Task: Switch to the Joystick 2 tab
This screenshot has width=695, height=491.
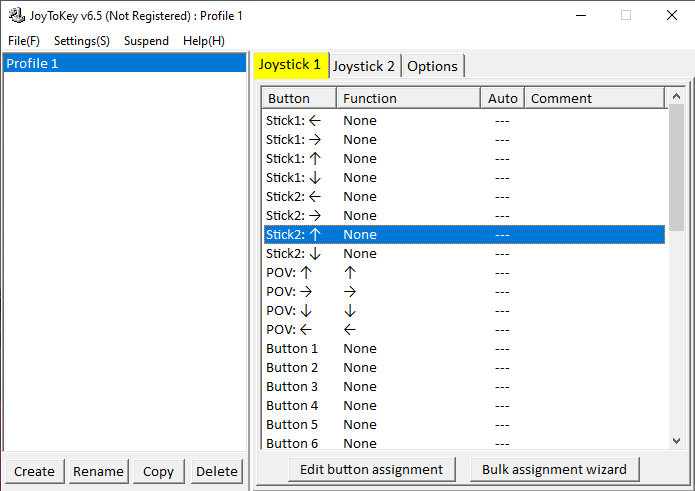Action: [x=364, y=66]
